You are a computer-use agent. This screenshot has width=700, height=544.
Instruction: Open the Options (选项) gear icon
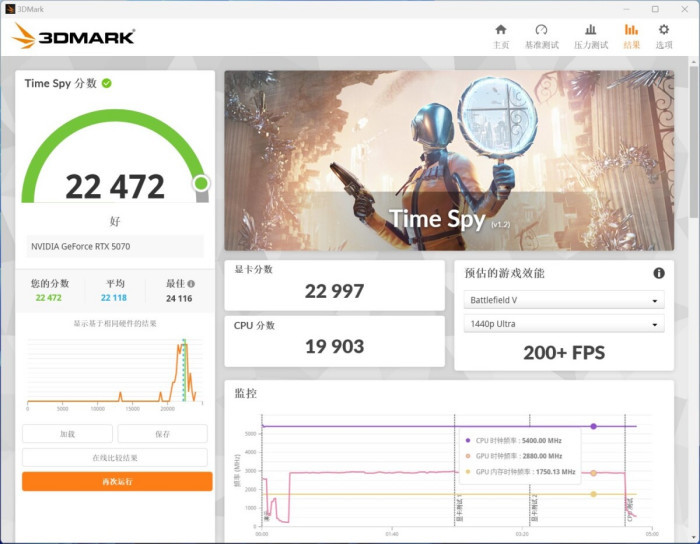coord(664,30)
